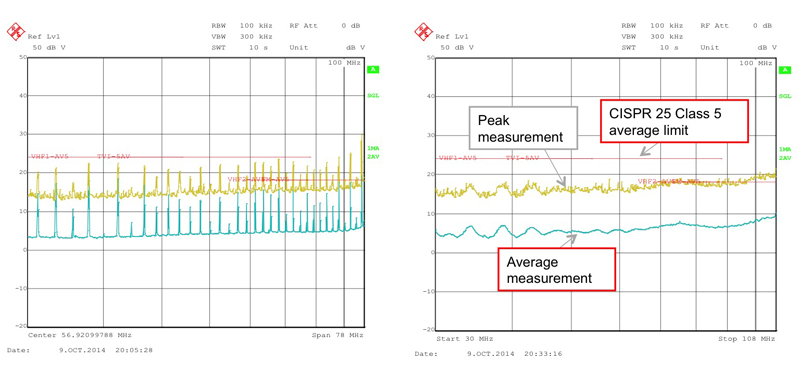
Task: Click the '40' axis label in left plot
Action: click(22, 95)
